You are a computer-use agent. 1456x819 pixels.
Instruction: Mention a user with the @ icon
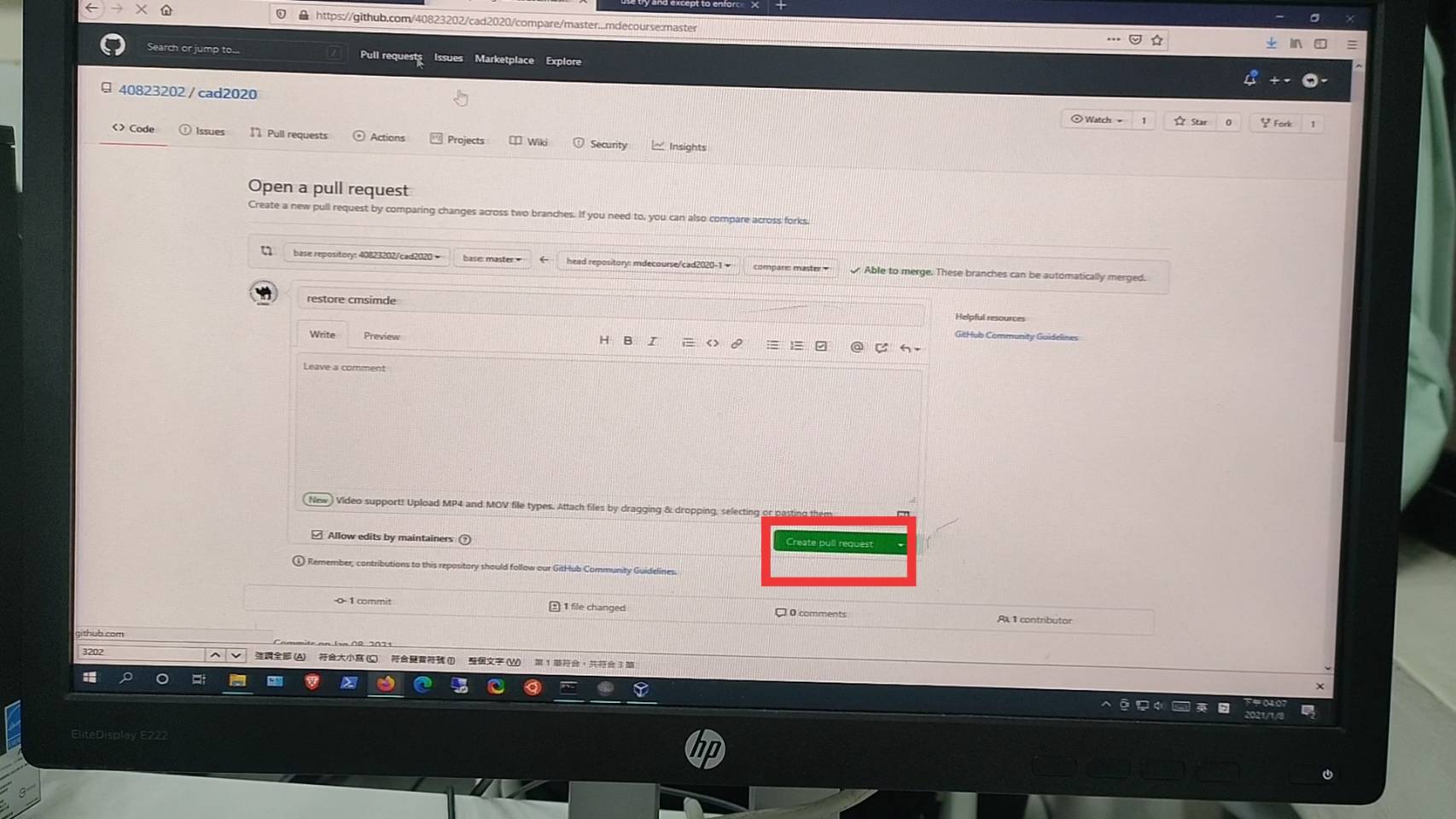click(857, 346)
